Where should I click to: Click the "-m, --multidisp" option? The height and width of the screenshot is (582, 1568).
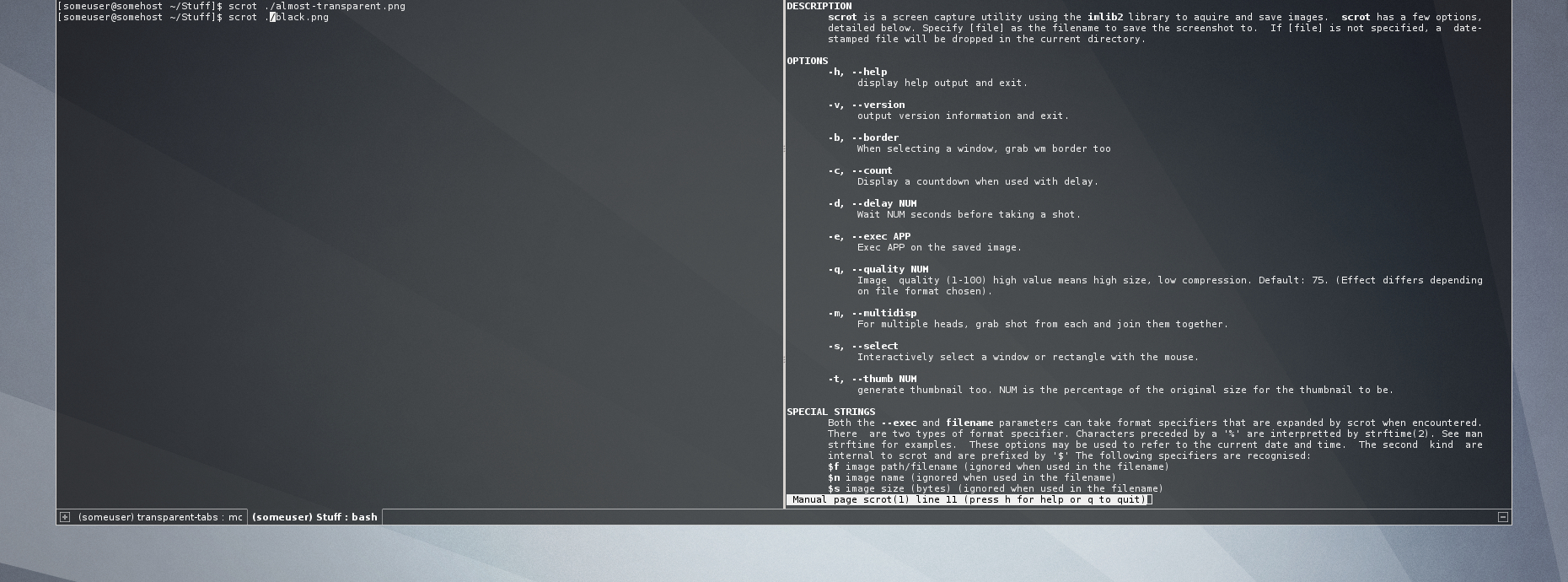(873, 313)
